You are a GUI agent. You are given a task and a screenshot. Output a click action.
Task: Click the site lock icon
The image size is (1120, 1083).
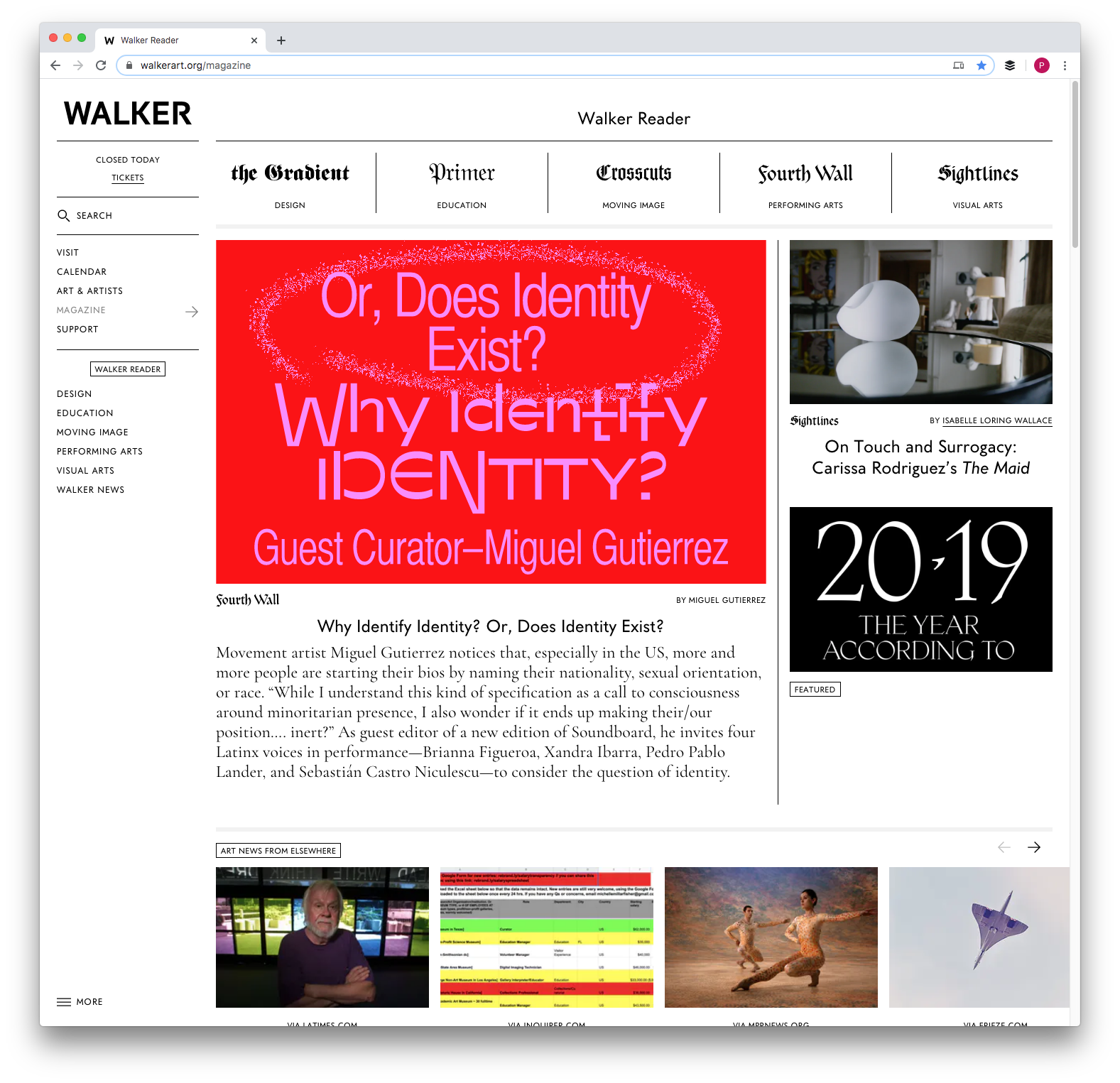129,65
